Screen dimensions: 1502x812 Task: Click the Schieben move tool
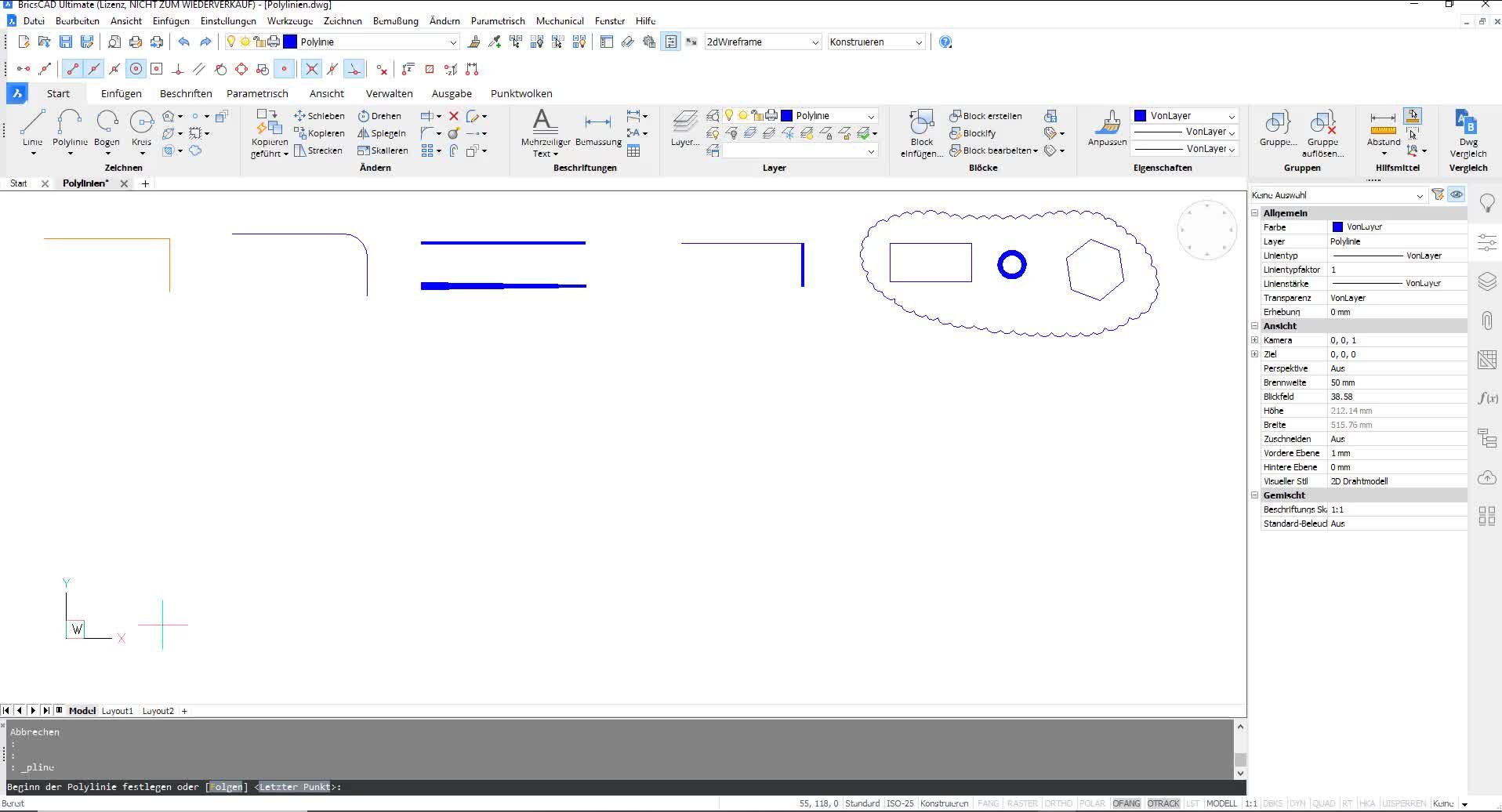[319, 116]
